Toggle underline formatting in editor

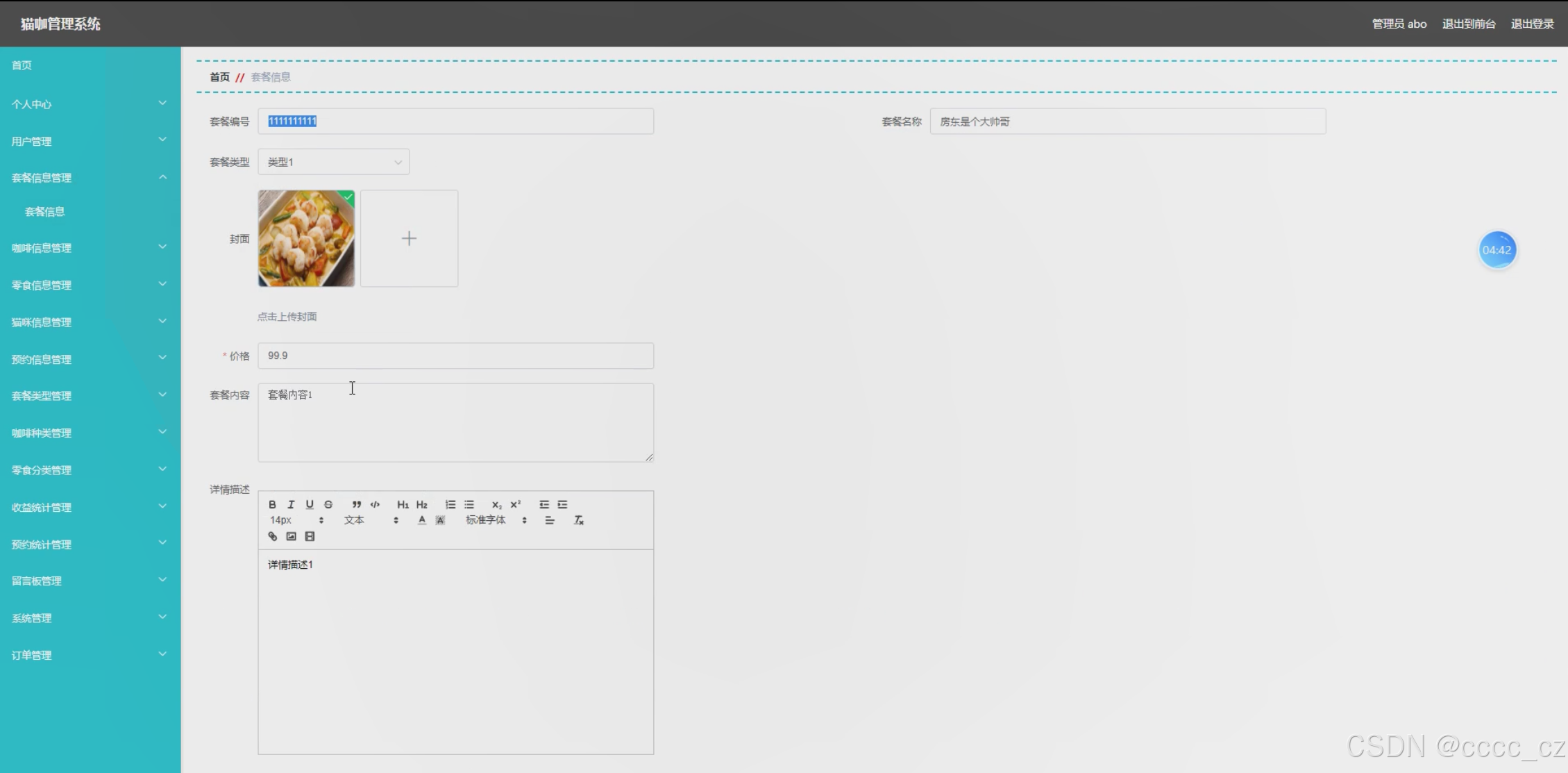pos(310,504)
